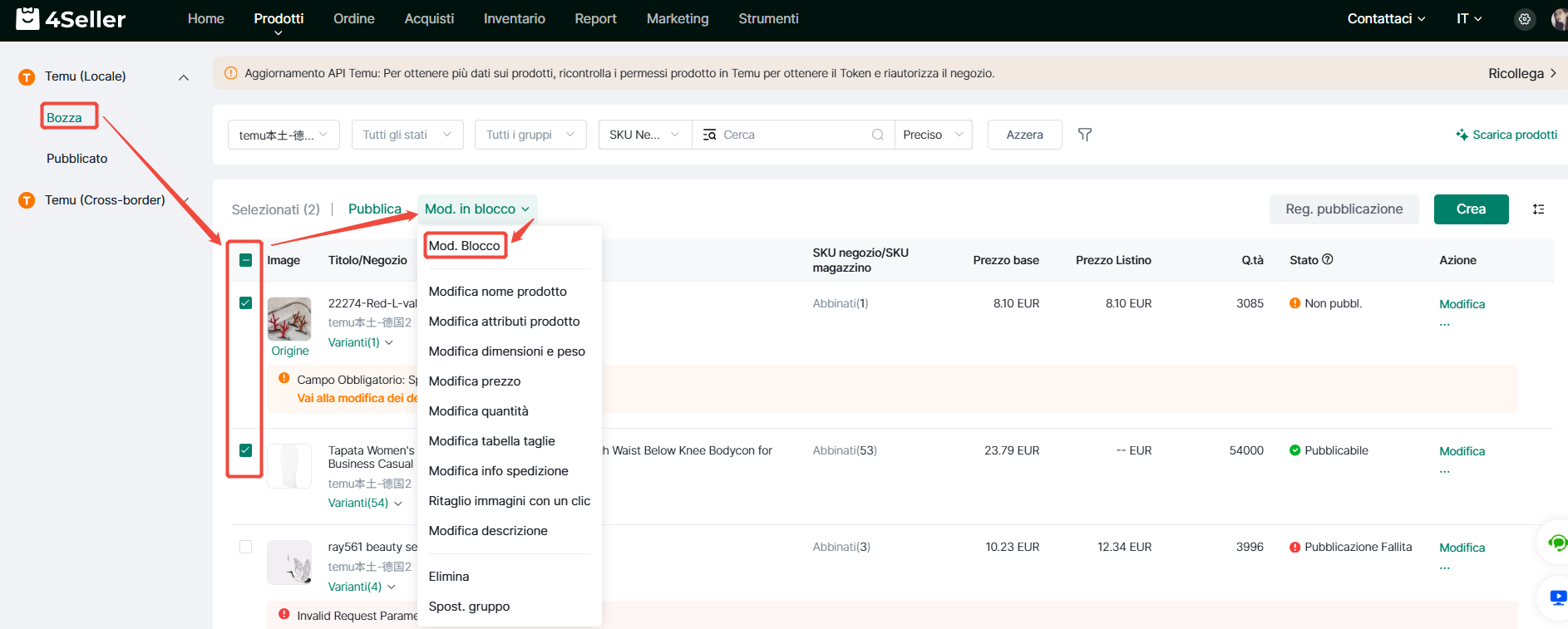Click the Crea button
Image resolution: width=1568 pixels, height=629 pixels.
point(1472,209)
